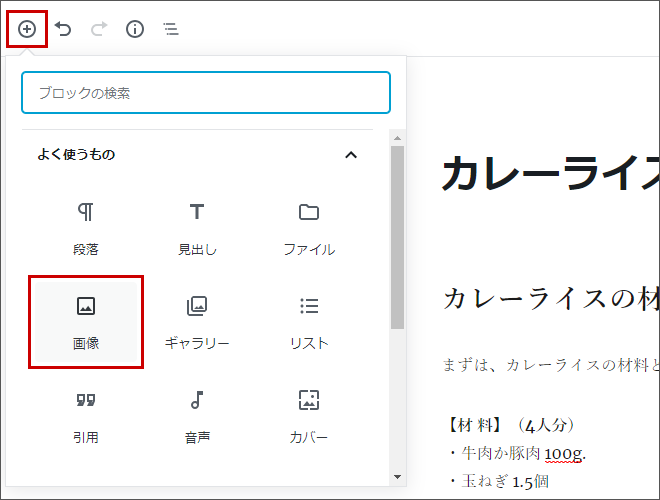
Task: Insert a ファイル file block
Action: pos(309,229)
